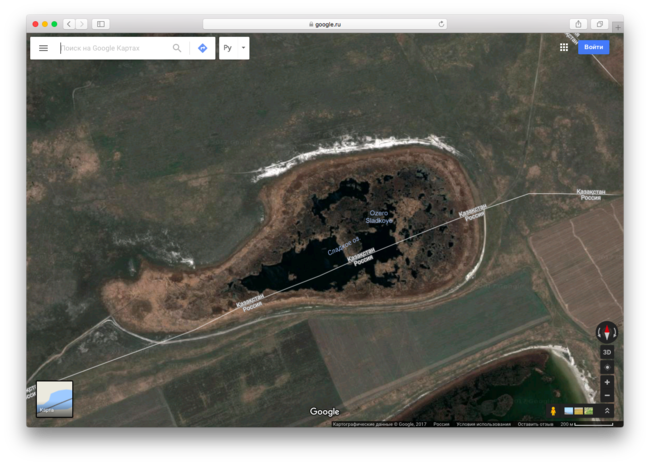Screen dimensions: 650x465
Task: Open the Условия использования link
Action: pyautogui.click(x=483, y=424)
